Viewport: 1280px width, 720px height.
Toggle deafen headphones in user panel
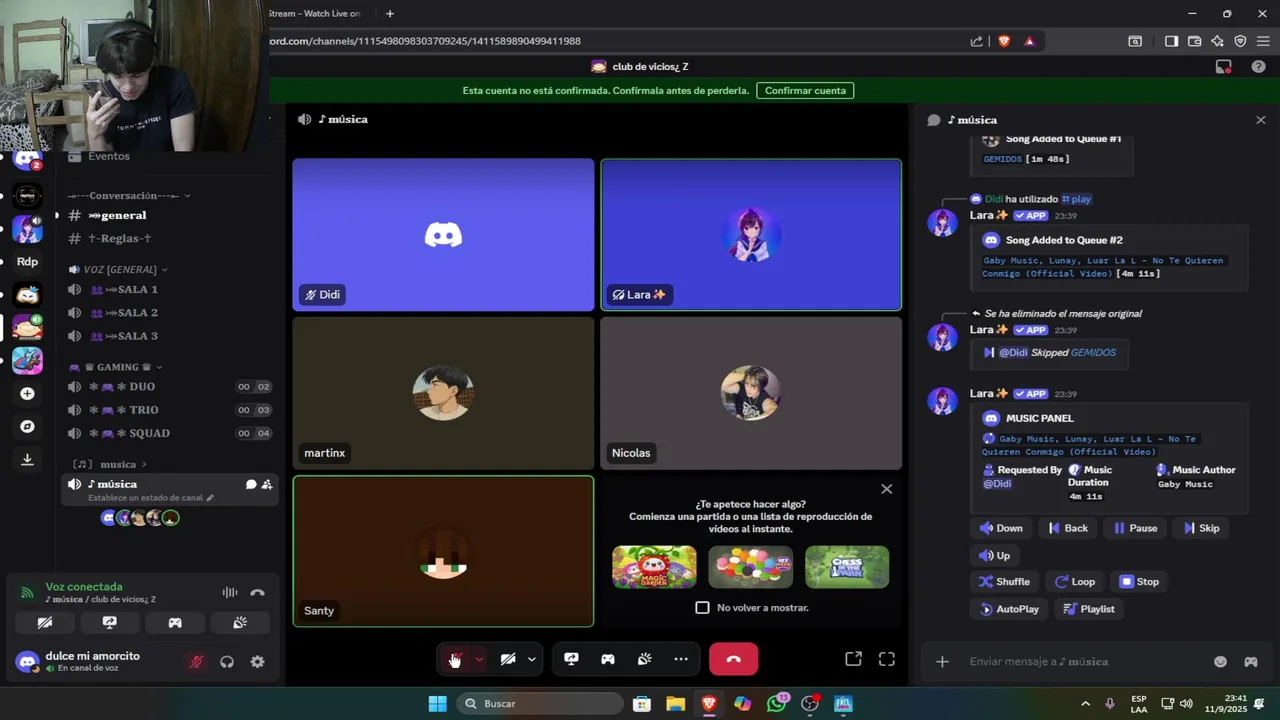click(x=227, y=662)
